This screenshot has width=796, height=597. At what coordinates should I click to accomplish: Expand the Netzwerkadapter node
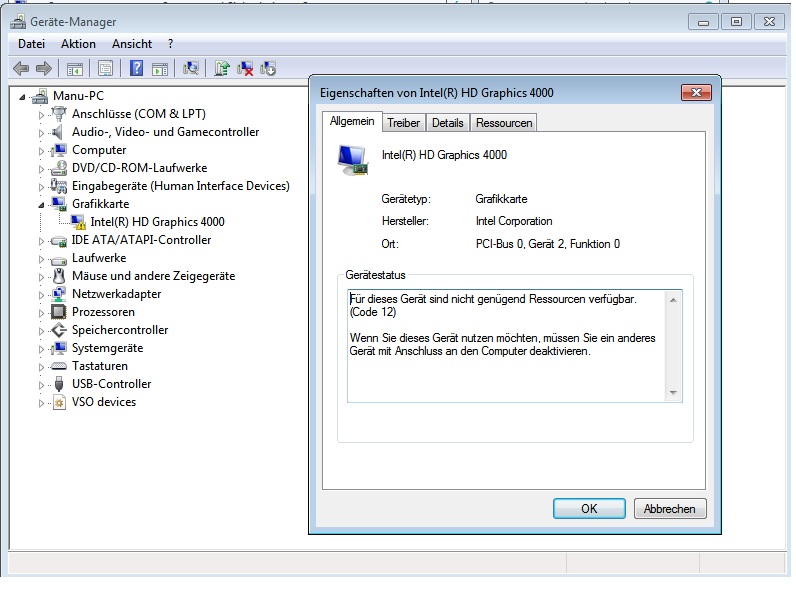click(41, 295)
